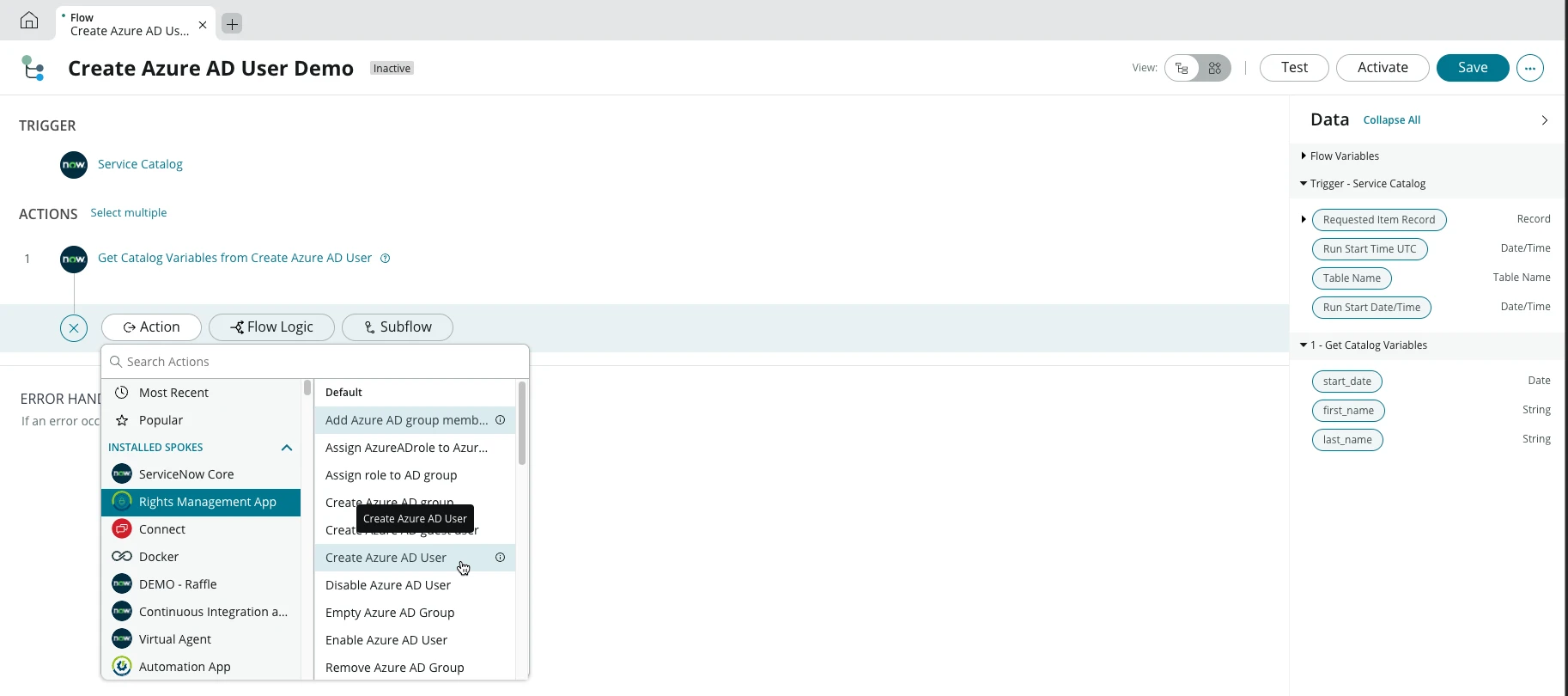The image size is (1568, 696).
Task: Click the actions list scrollbar
Action: tap(522, 424)
